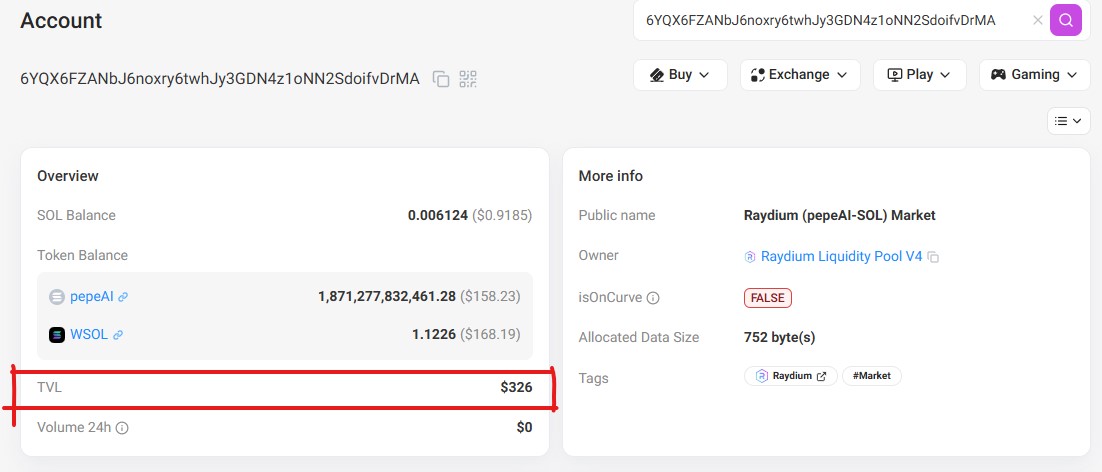Open the Play dropdown menu

pyautogui.click(x=920, y=74)
